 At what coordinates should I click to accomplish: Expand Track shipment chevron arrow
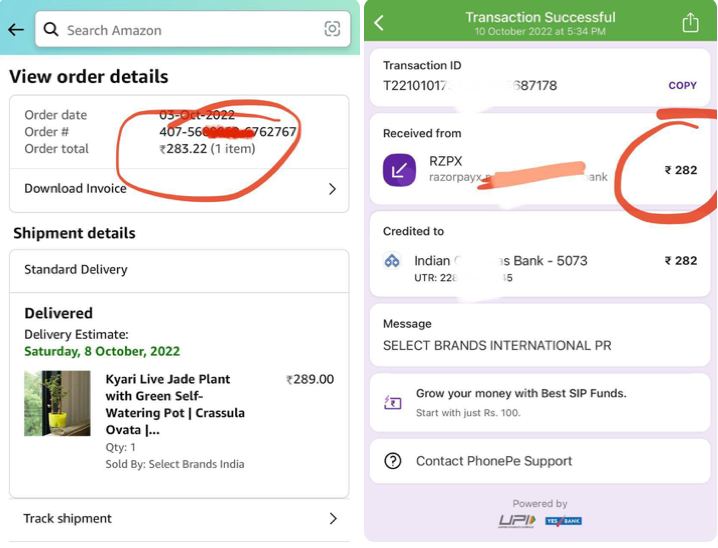pyautogui.click(x=333, y=519)
